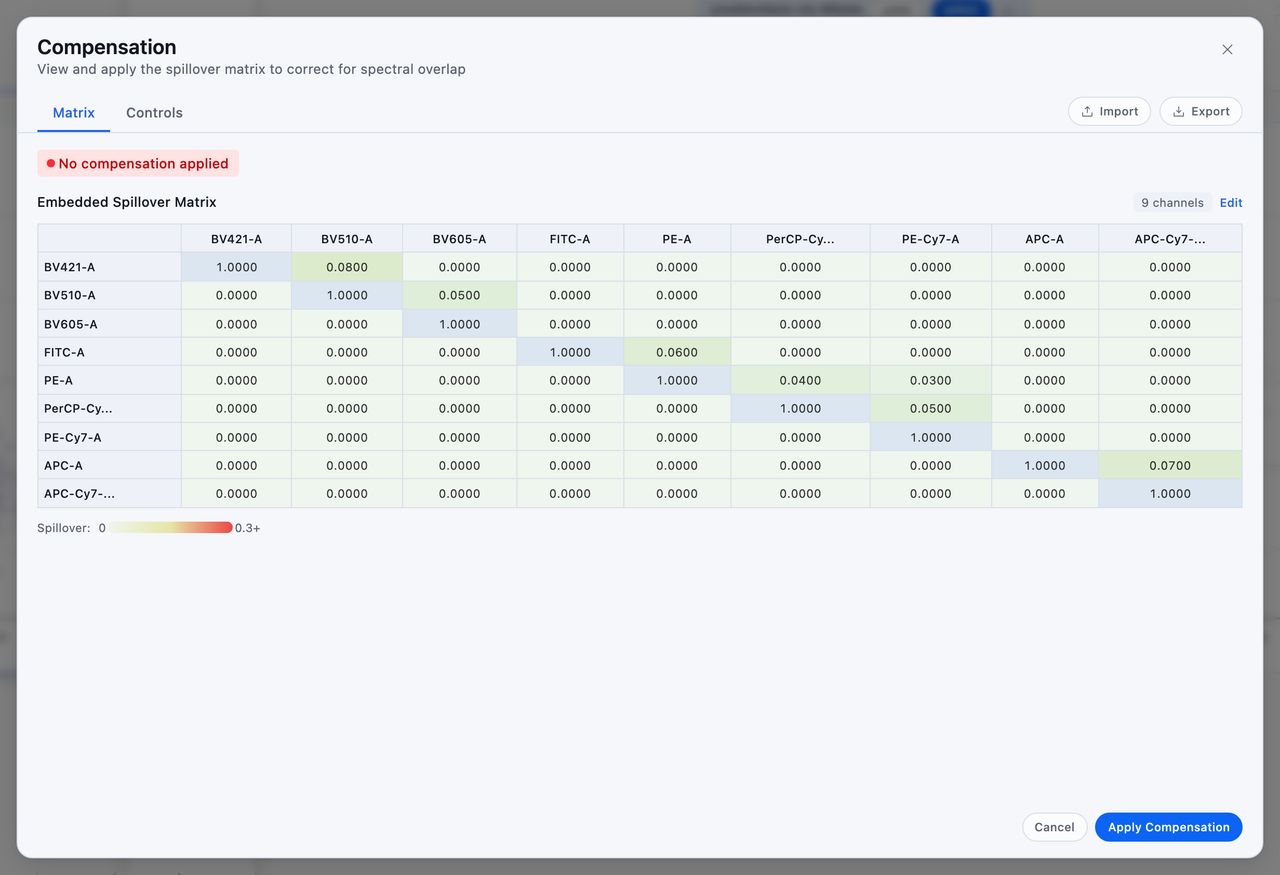Click the No compensation applied status badge
1280x875 pixels.
click(138, 163)
